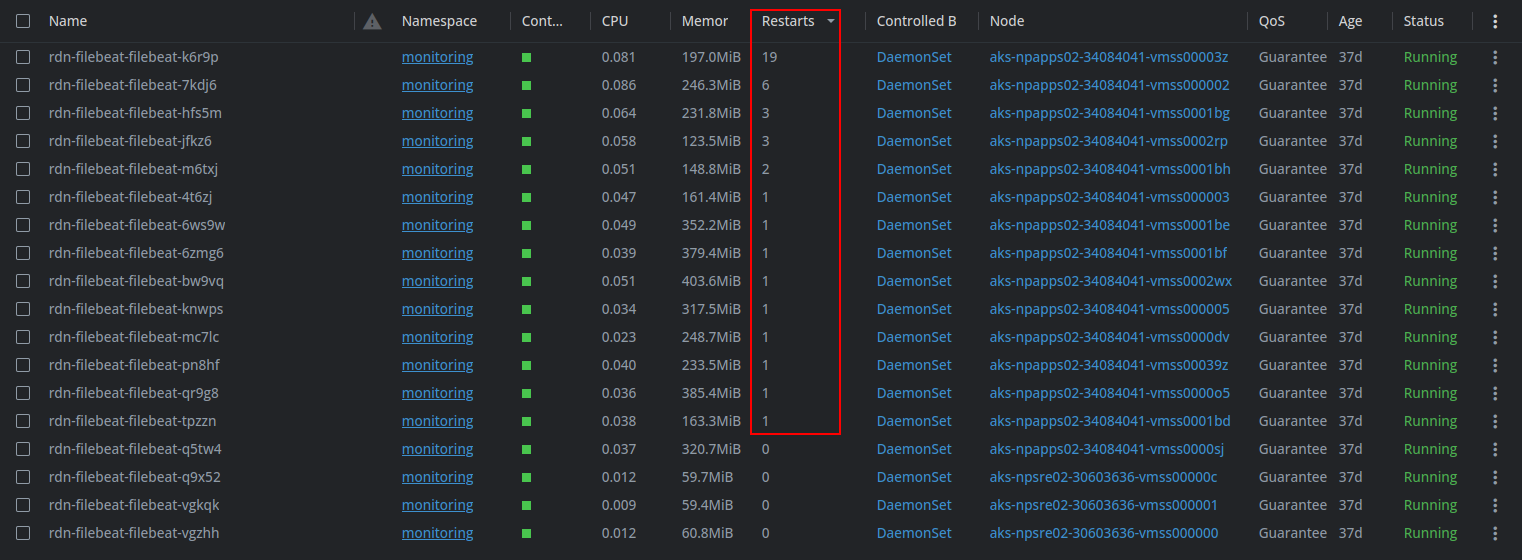Check the box for rdn-filebeat-filebeat-k6r9p
This screenshot has width=1522, height=560.
pyautogui.click(x=23, y=57)
